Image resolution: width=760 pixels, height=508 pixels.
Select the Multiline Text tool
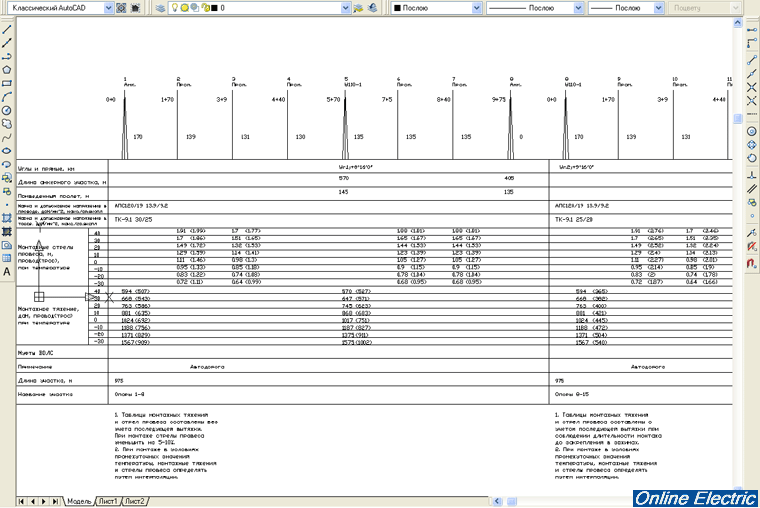(7, 272)
